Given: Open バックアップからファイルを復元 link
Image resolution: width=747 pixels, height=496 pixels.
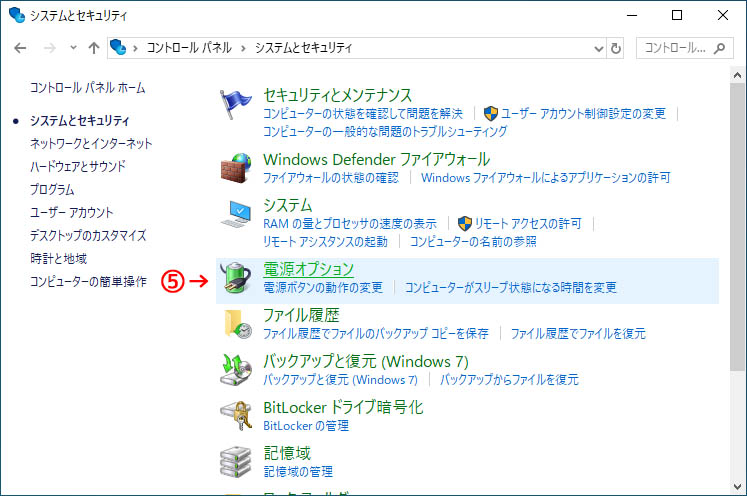Looking at the screenshot, I should click(x=509, y=380).
